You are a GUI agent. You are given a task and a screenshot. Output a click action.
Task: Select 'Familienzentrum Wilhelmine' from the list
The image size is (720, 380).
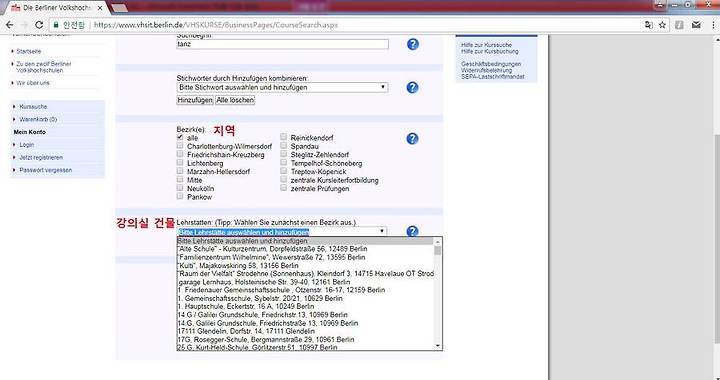click(x=305, y=257)
